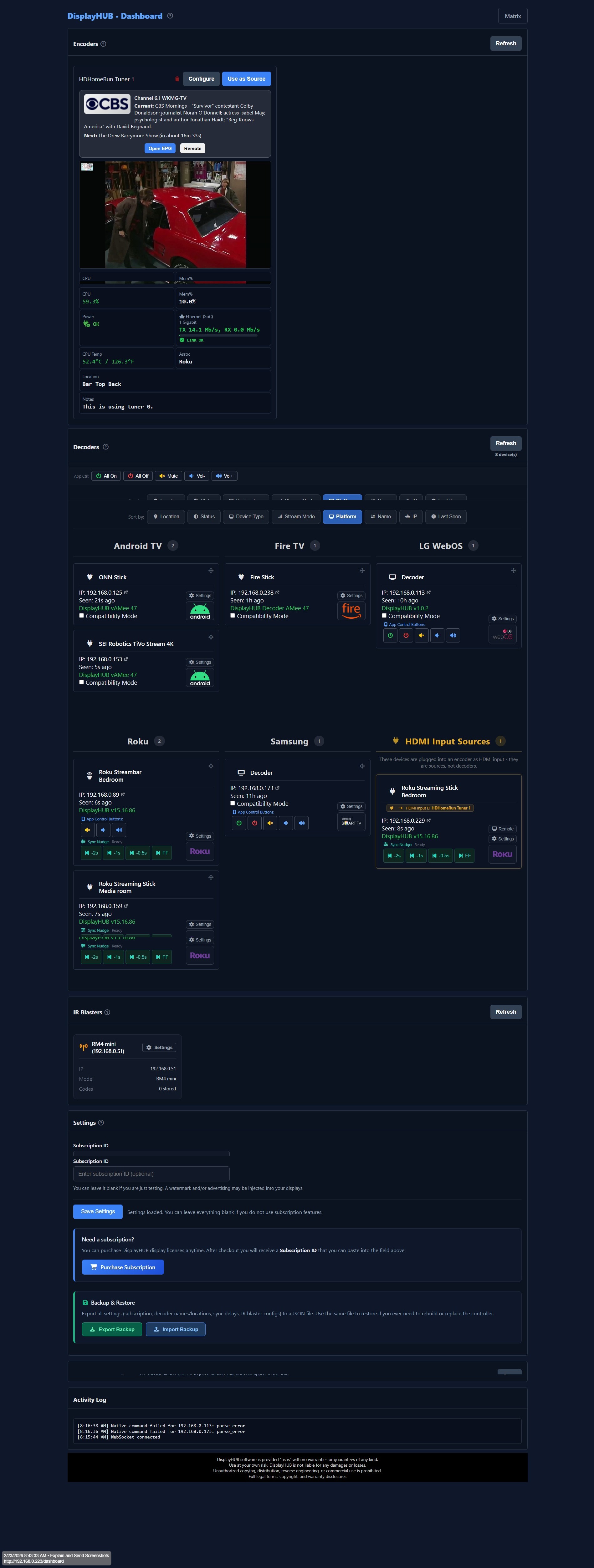Click the Export Backup button
Screen dimensions: 594x1568
[112, 1329]
